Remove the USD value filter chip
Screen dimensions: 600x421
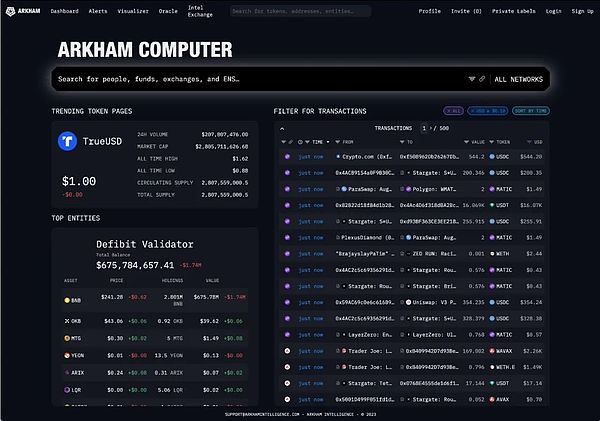(488, 111)
